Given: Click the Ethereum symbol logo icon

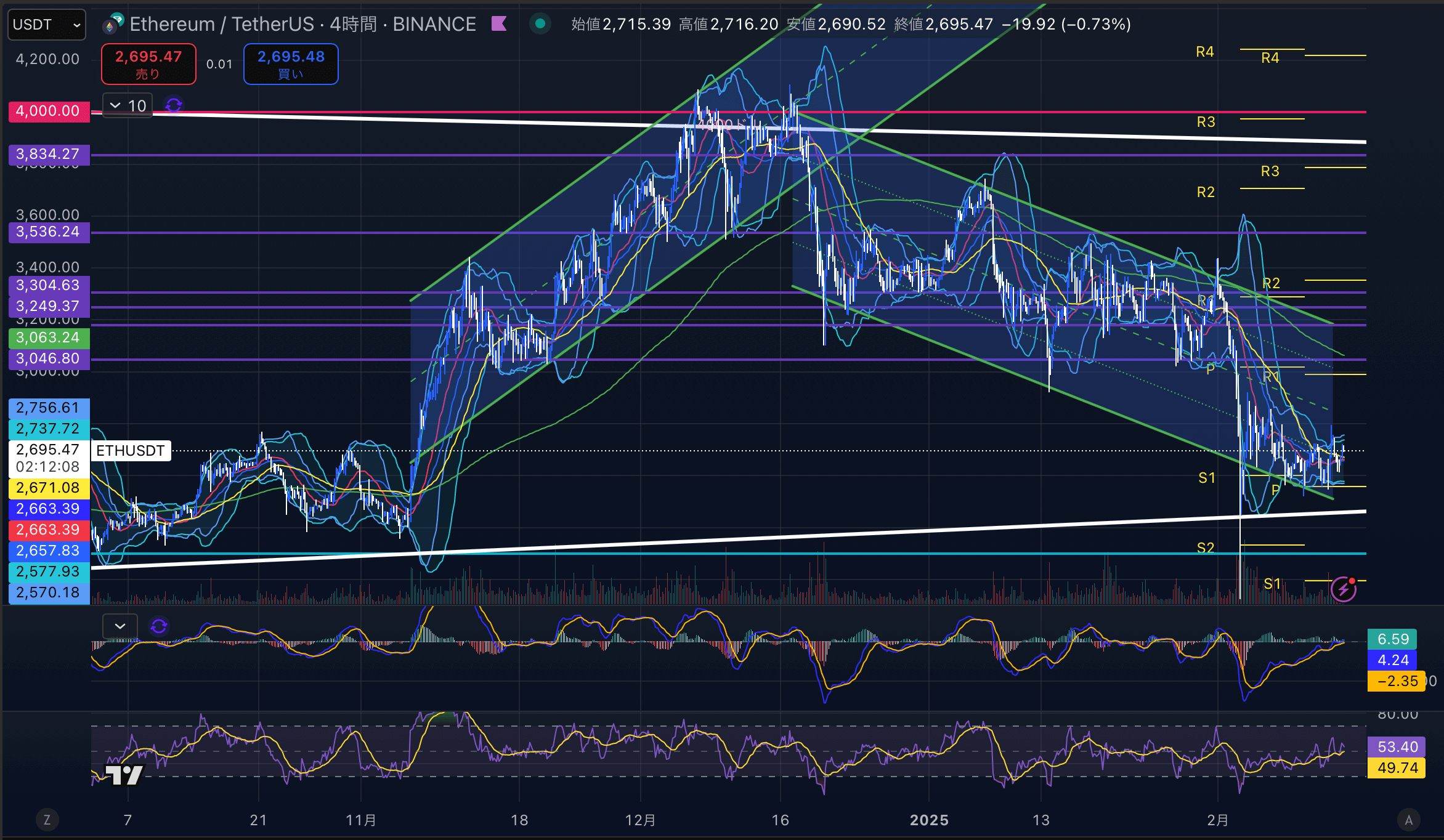Looking at the screenshot, I should [x=113, y=24].
